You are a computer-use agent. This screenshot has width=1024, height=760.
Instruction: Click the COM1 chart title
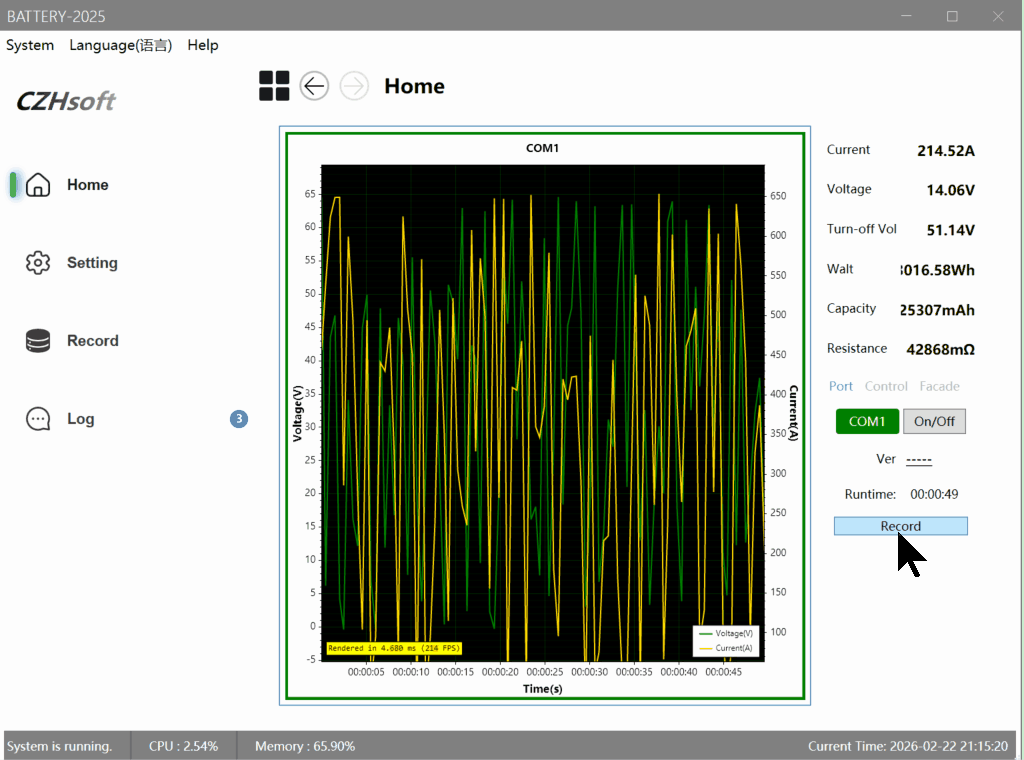pyautogui.click(x=542, y=148)
